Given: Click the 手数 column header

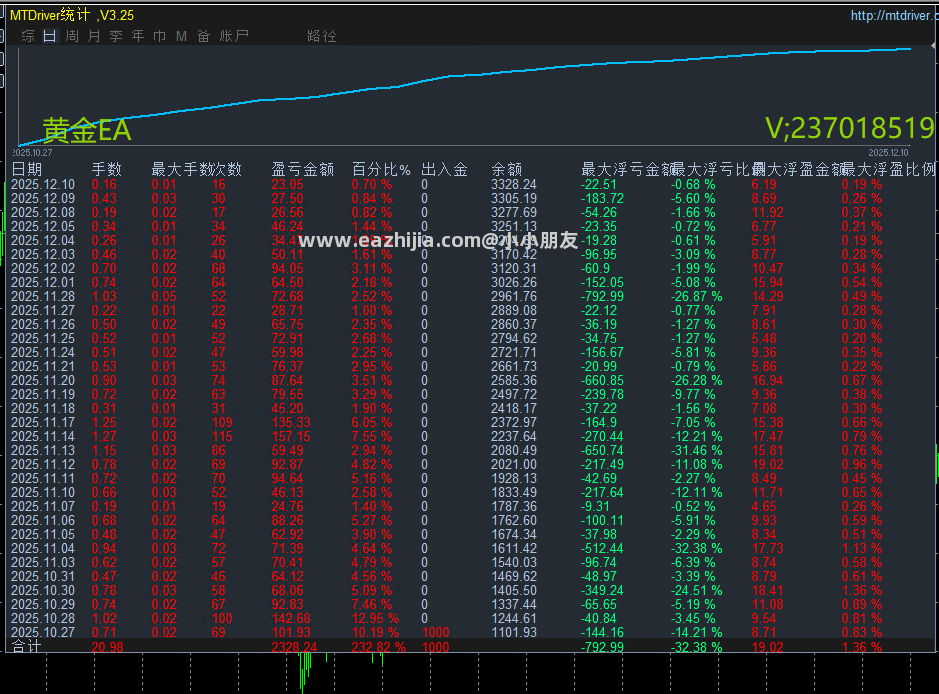Looking at the screenshot, I should coord(107,169).
